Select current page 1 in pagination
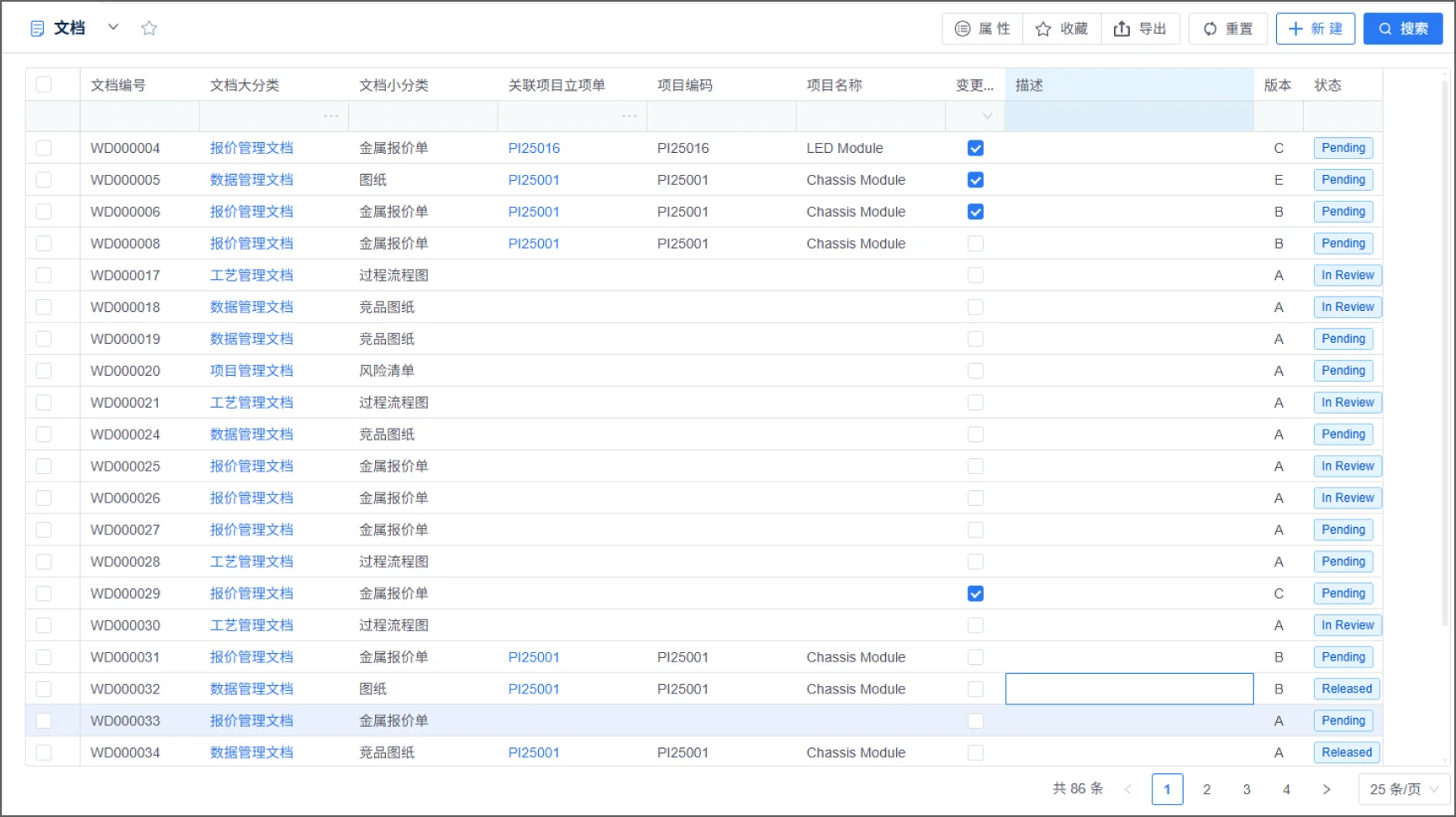The width and height of the screenshot is (1456, 817). [x=1168, y=789]
